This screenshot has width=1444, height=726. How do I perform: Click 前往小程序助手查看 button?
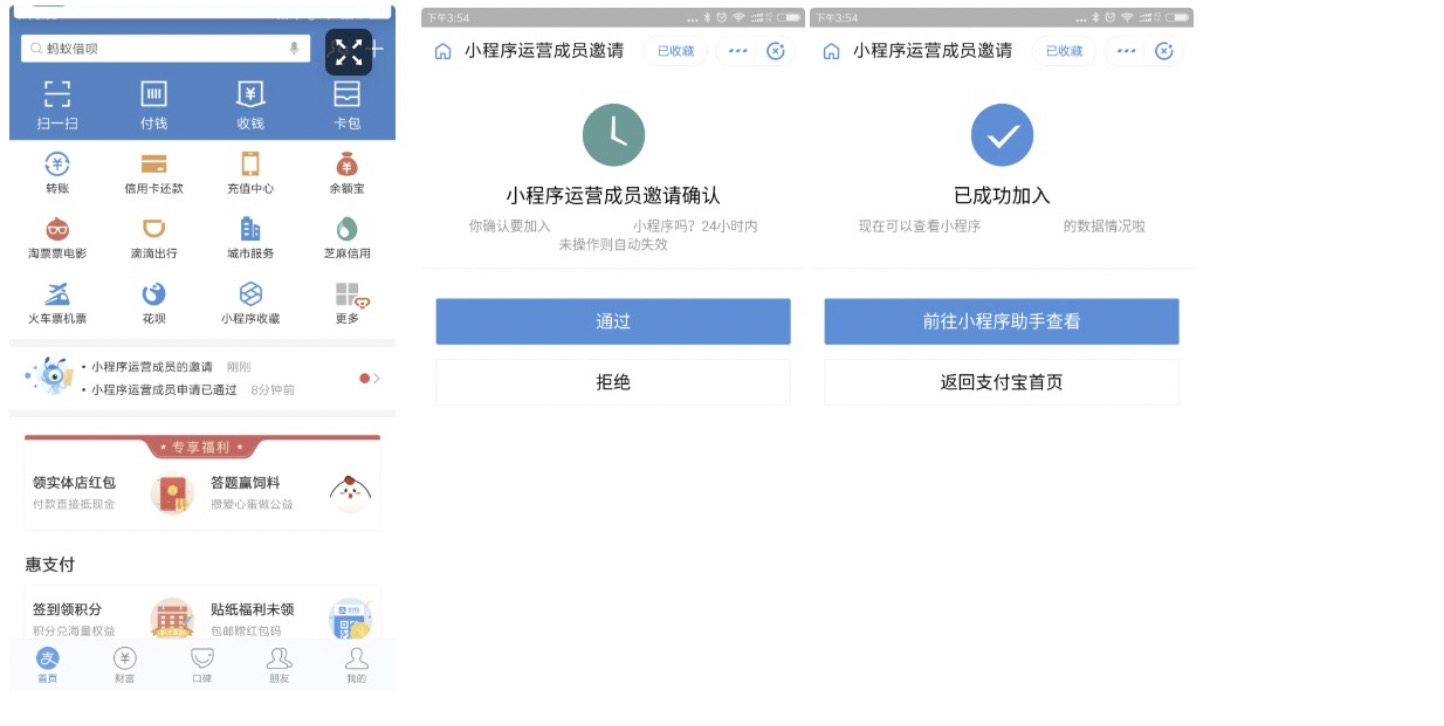point(1001,322)
